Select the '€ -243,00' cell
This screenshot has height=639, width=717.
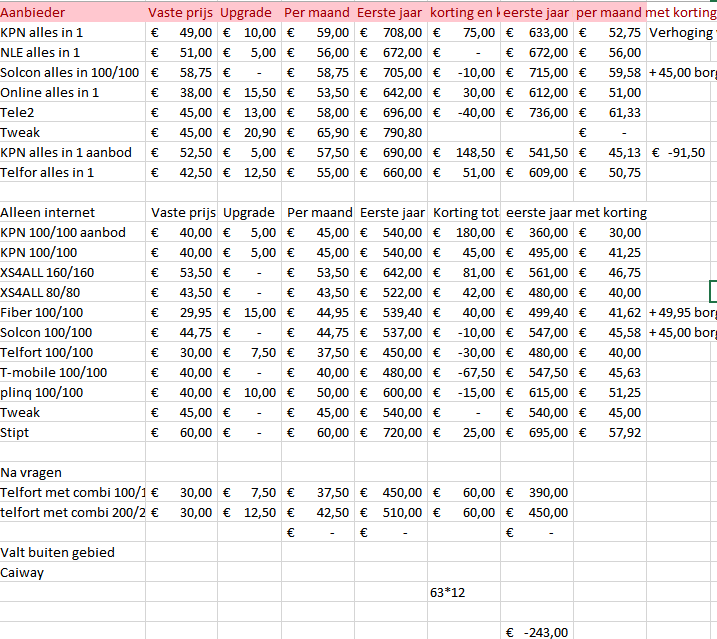point(537,633)
